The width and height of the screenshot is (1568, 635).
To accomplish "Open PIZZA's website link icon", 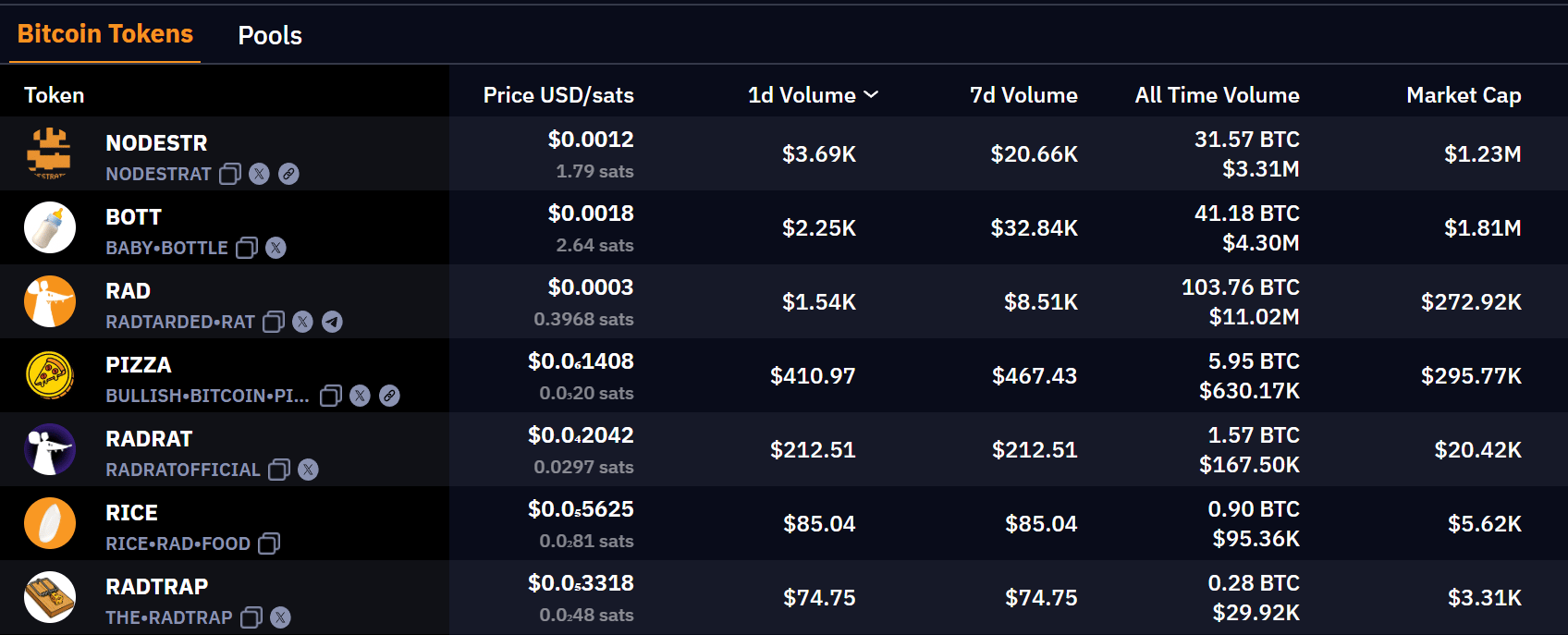I will click(x=390, y=396).
